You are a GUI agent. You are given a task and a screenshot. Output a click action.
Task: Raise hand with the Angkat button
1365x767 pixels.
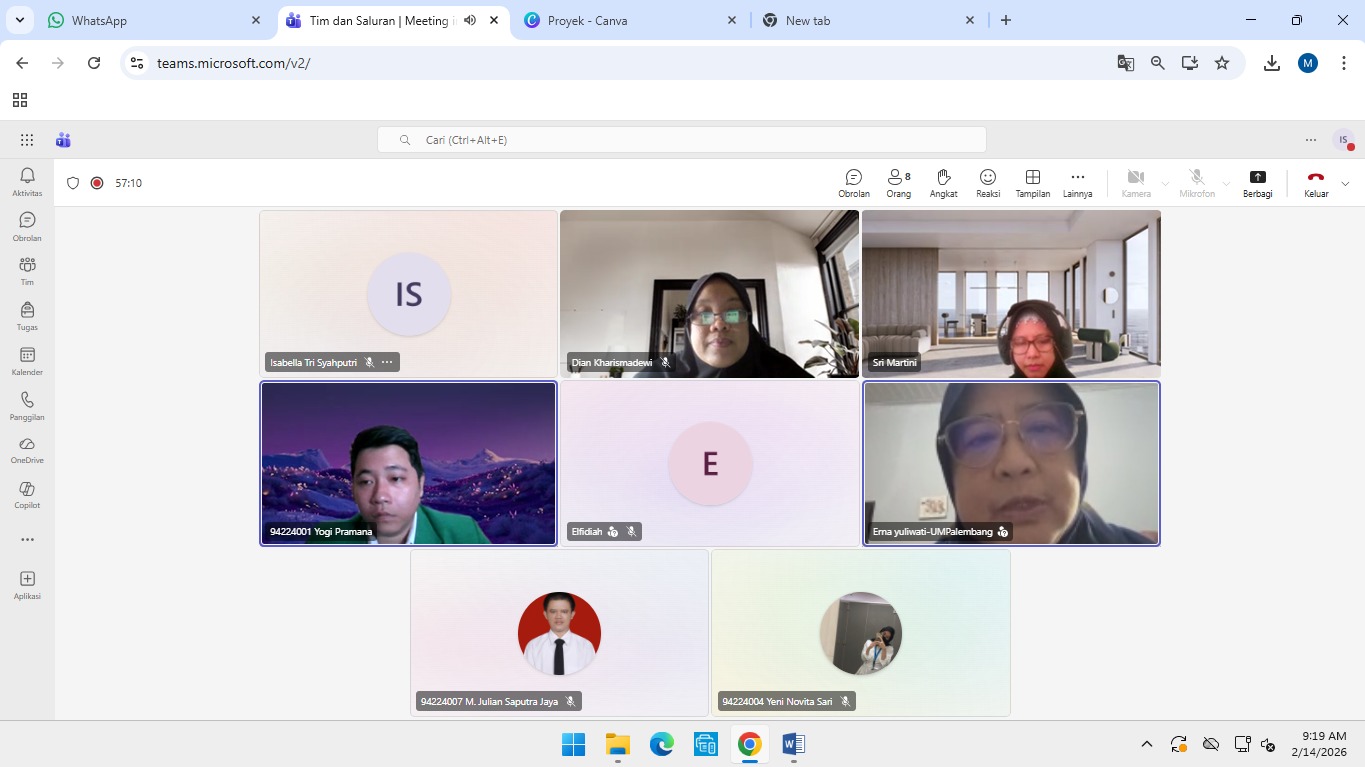click(x=943, y=182)
